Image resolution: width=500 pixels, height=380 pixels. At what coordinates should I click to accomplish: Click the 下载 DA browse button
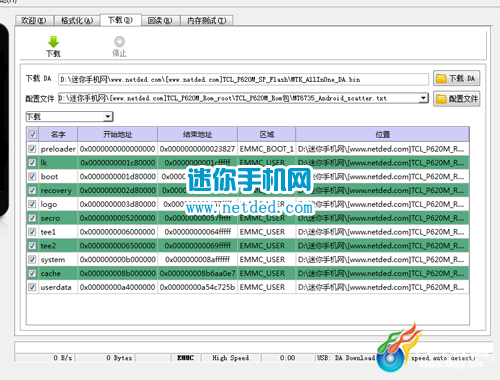point(457,79)
